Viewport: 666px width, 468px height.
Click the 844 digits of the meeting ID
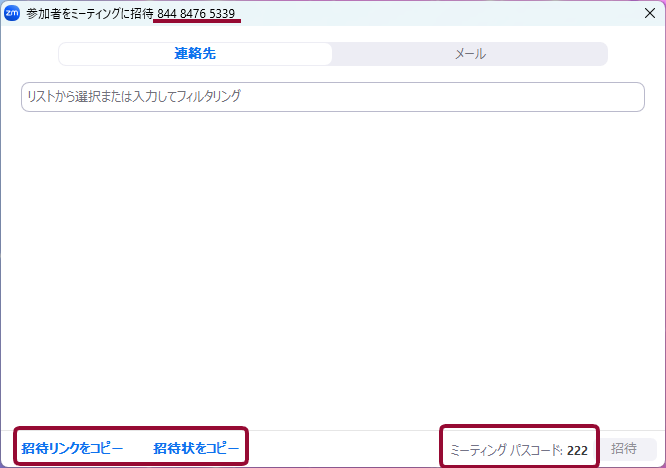coord(167,14)
